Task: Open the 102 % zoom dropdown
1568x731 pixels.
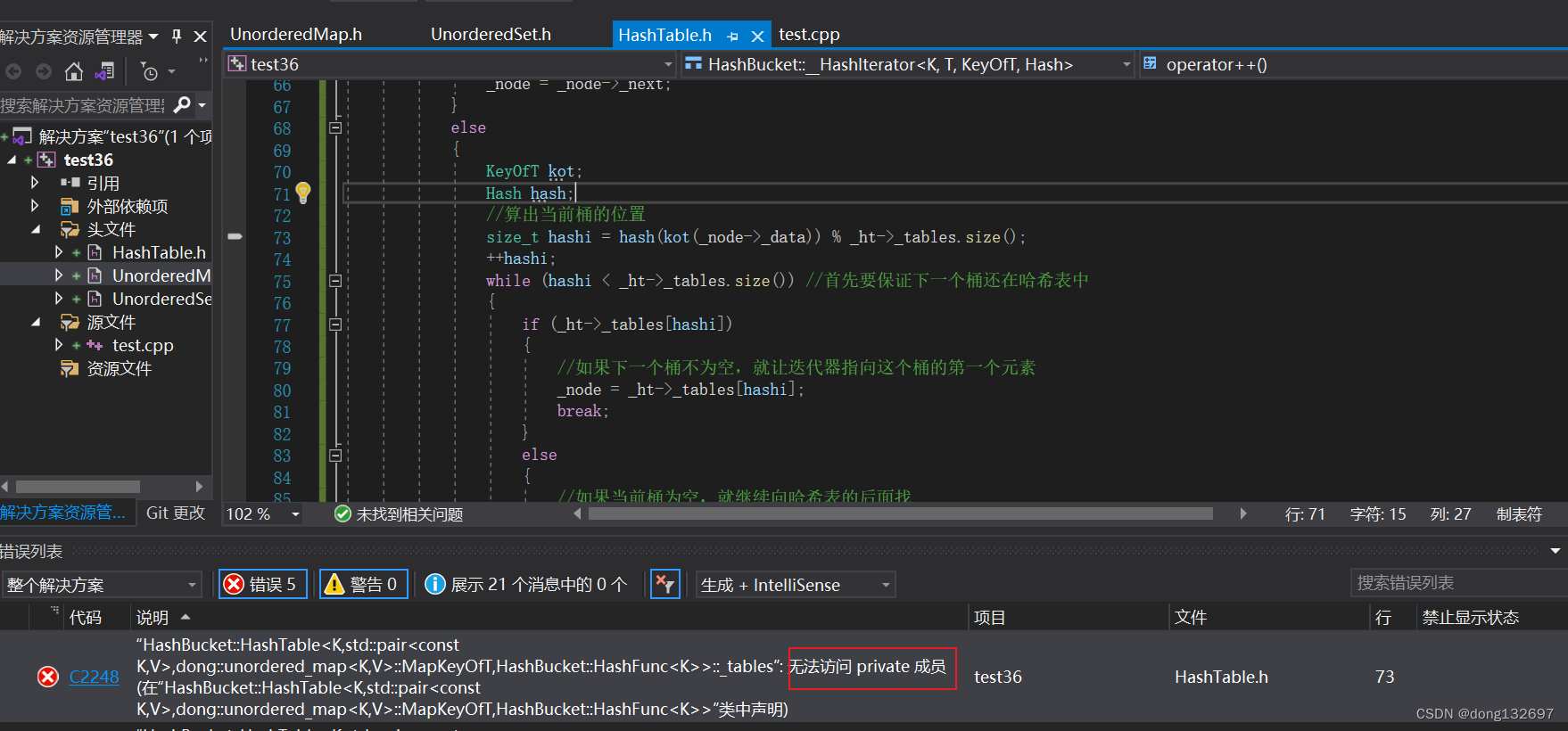Action: 295,514
